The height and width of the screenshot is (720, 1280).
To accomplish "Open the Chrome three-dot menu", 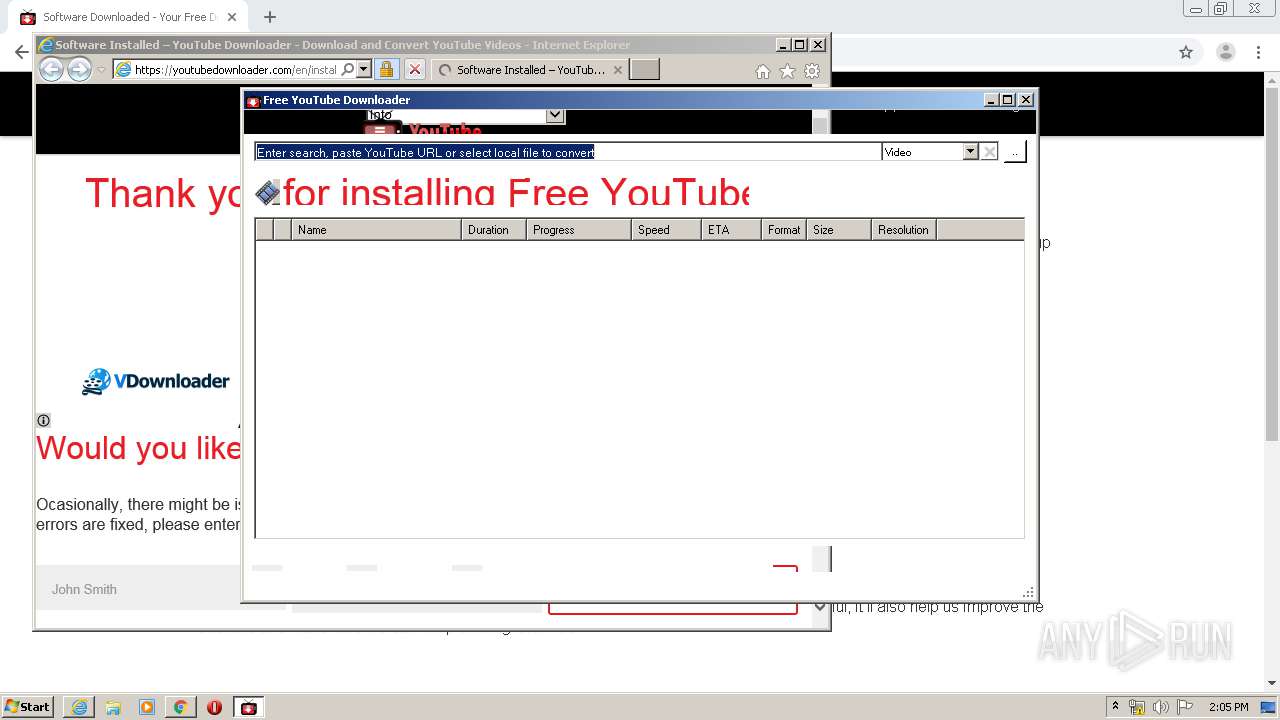I will coord(1258,52).
